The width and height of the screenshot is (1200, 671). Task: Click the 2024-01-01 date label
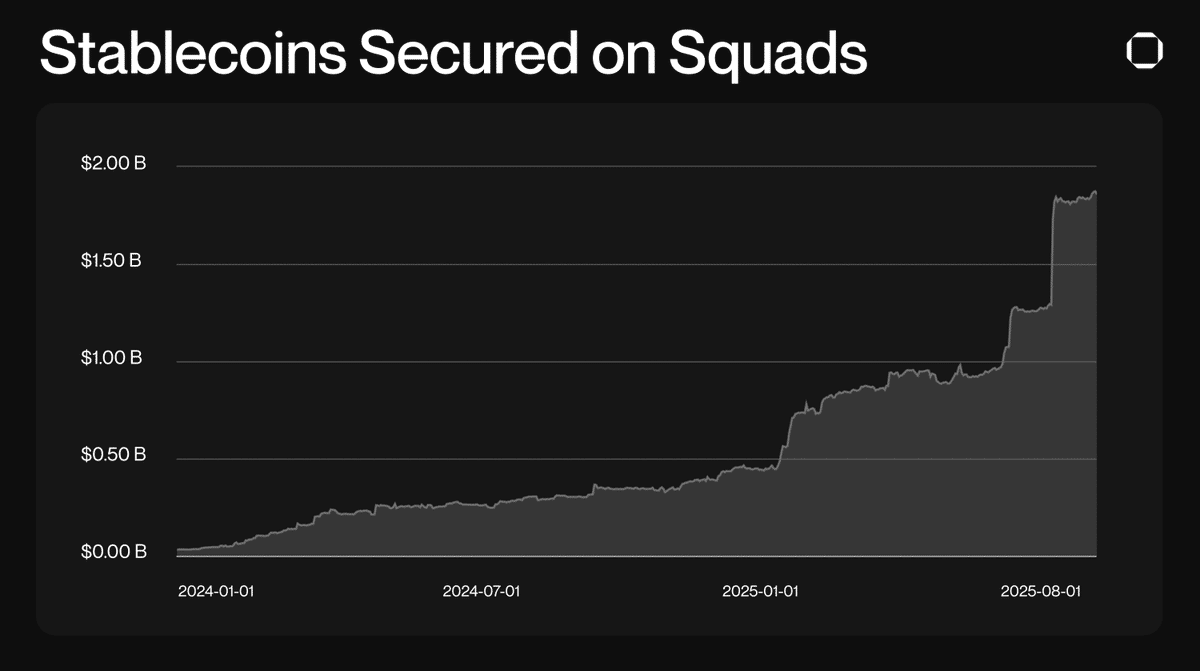tap(216, 591)
